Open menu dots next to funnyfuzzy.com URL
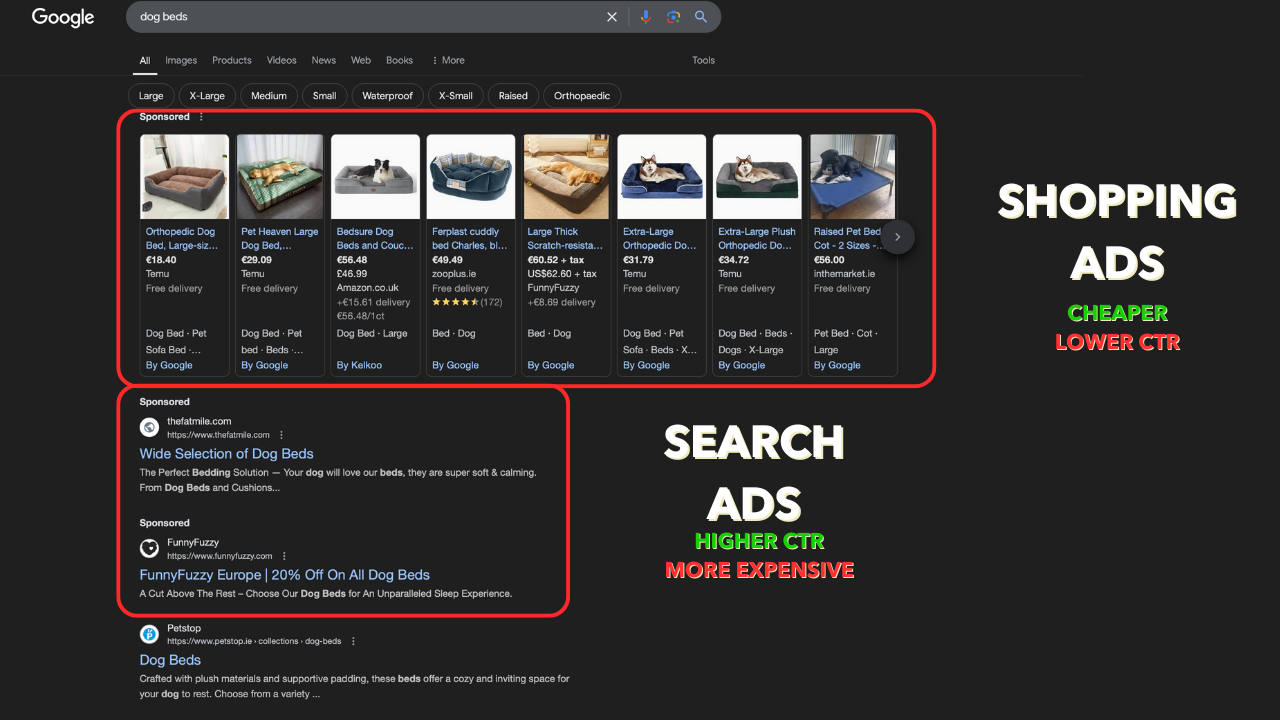Screen dimensions: 1280x720 [284, 556]
